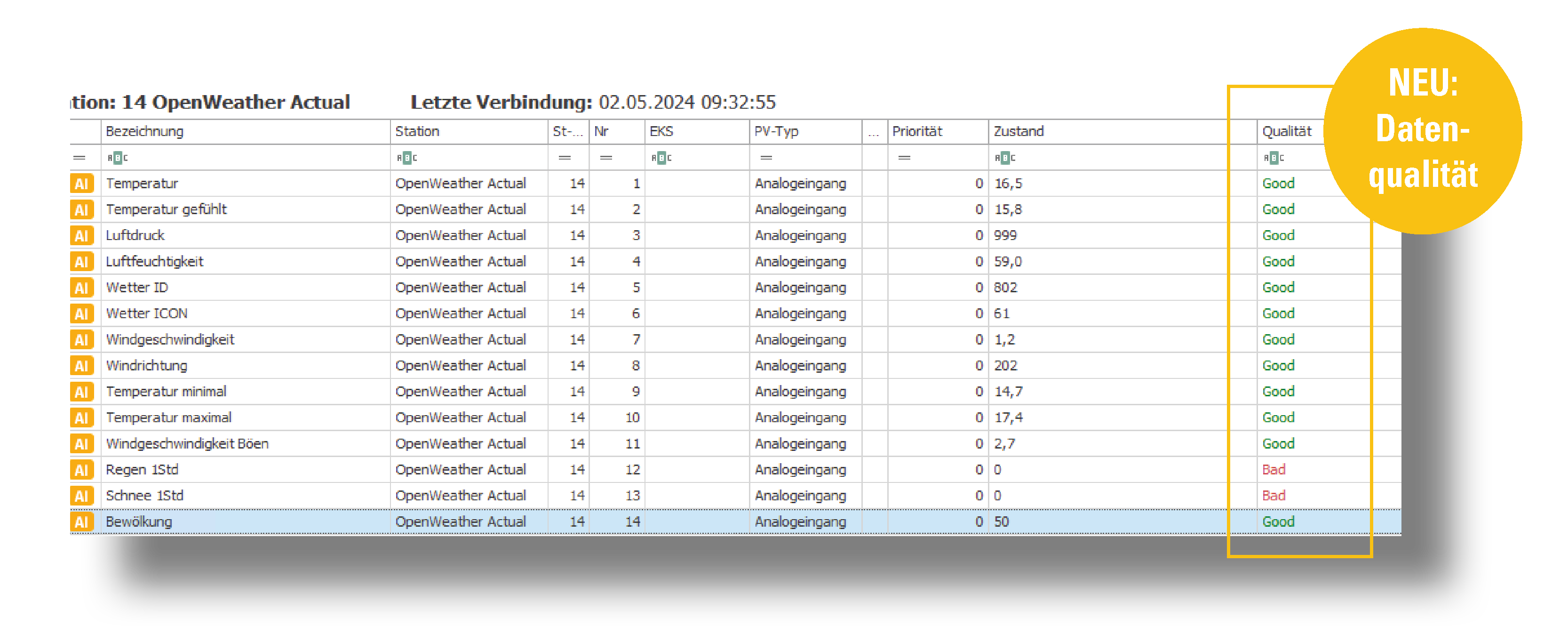The width and height of the screenshot is (1568, 634).
Task: Click the Qualität filter ABC icon
Action: pos(1274,158)
